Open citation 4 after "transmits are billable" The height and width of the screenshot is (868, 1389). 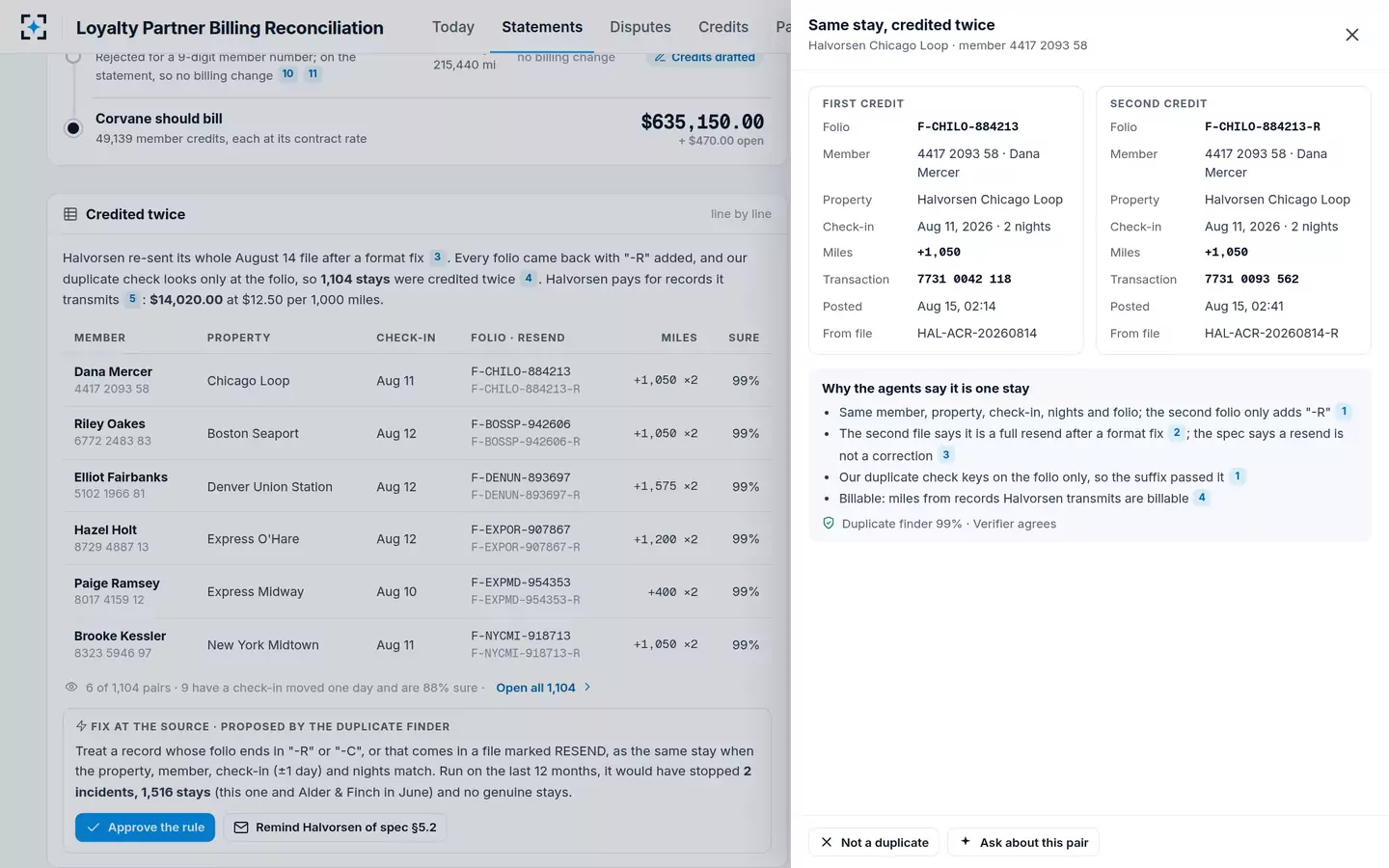pyautogui.click(x=1202, y=498)
